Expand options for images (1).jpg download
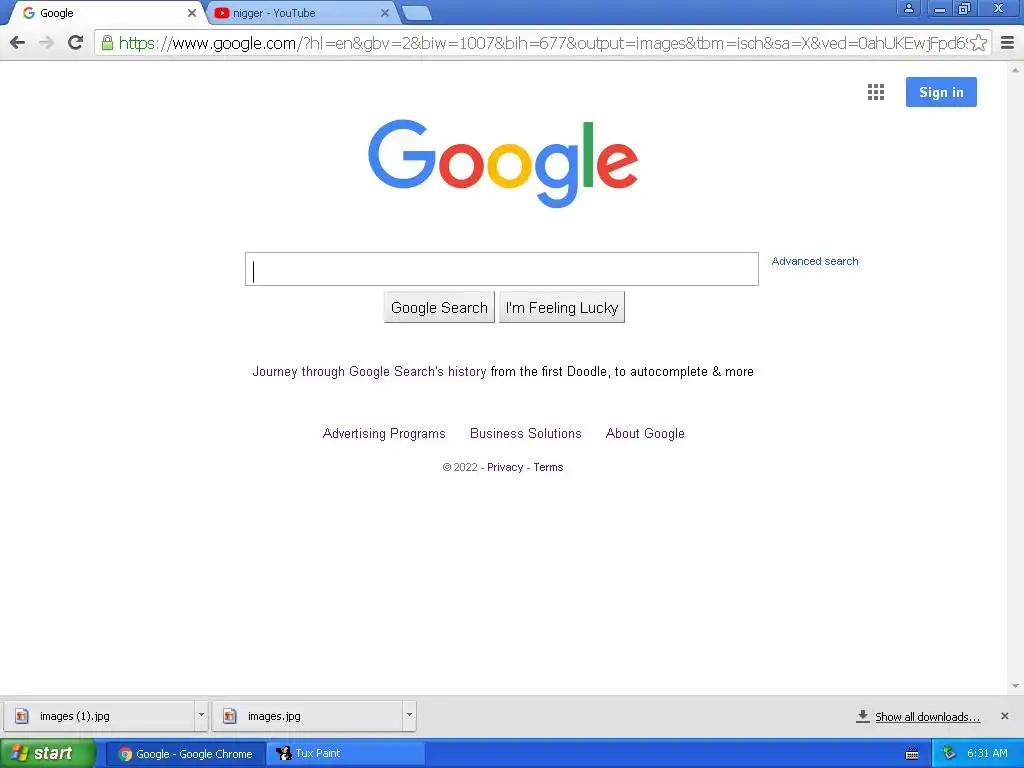Screen dimensions: 1024x768 coord(201,715)
